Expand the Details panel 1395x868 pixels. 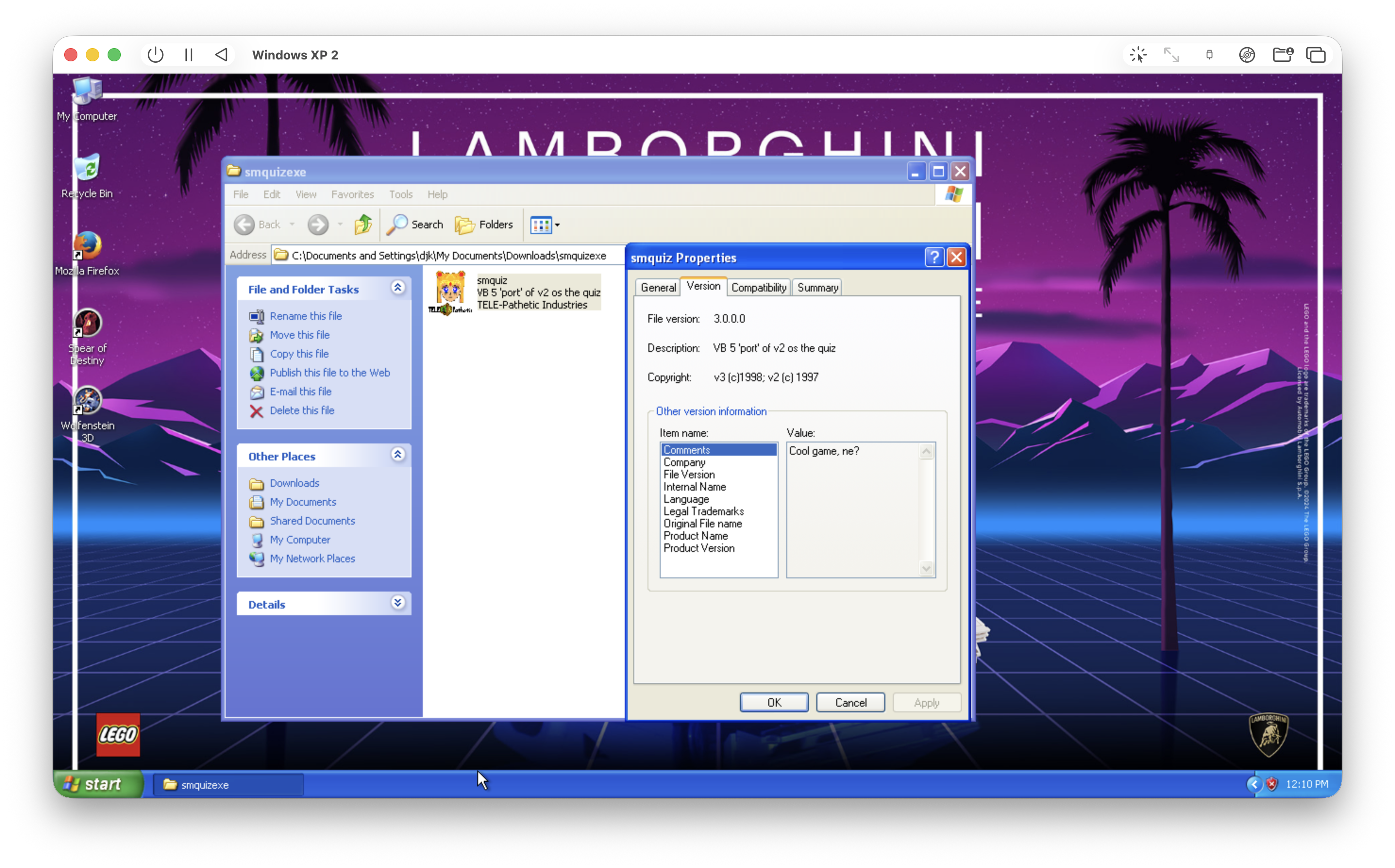point(397,603)
